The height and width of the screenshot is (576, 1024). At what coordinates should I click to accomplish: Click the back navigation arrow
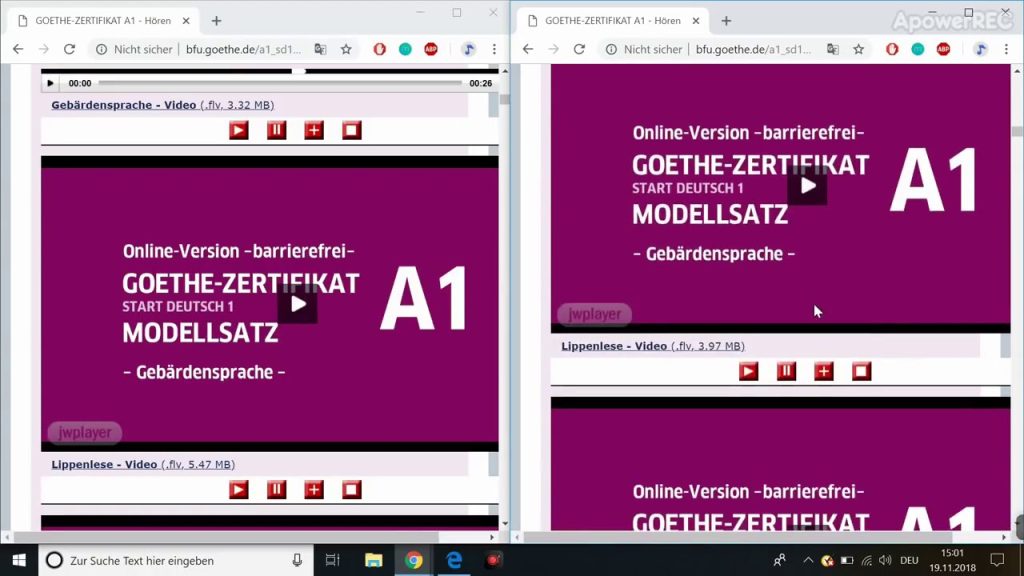point(18,48)
